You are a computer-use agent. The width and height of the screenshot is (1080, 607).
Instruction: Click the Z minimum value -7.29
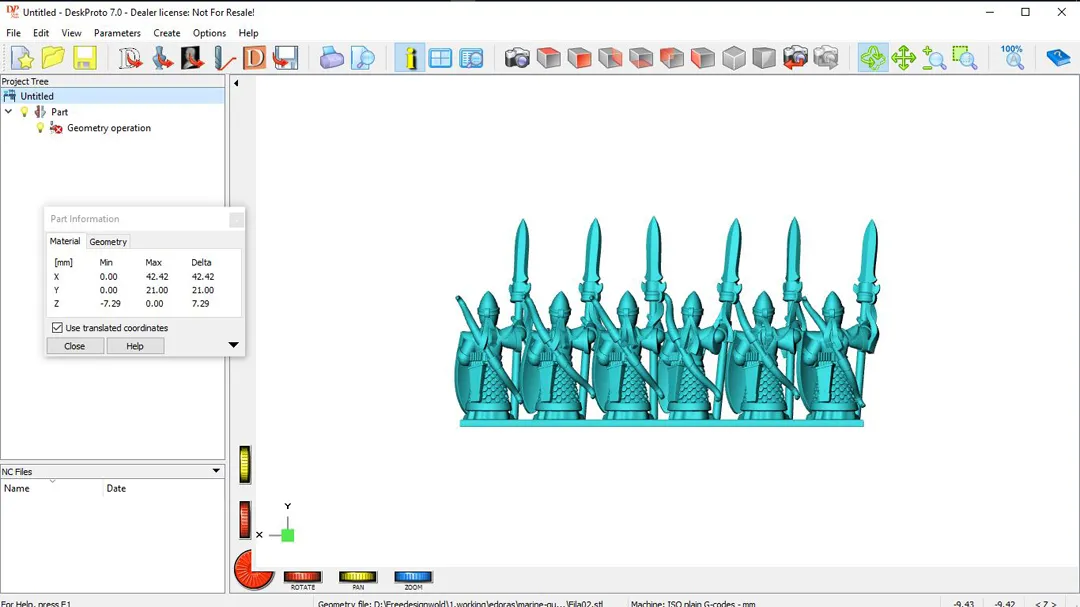pos(110,304)
